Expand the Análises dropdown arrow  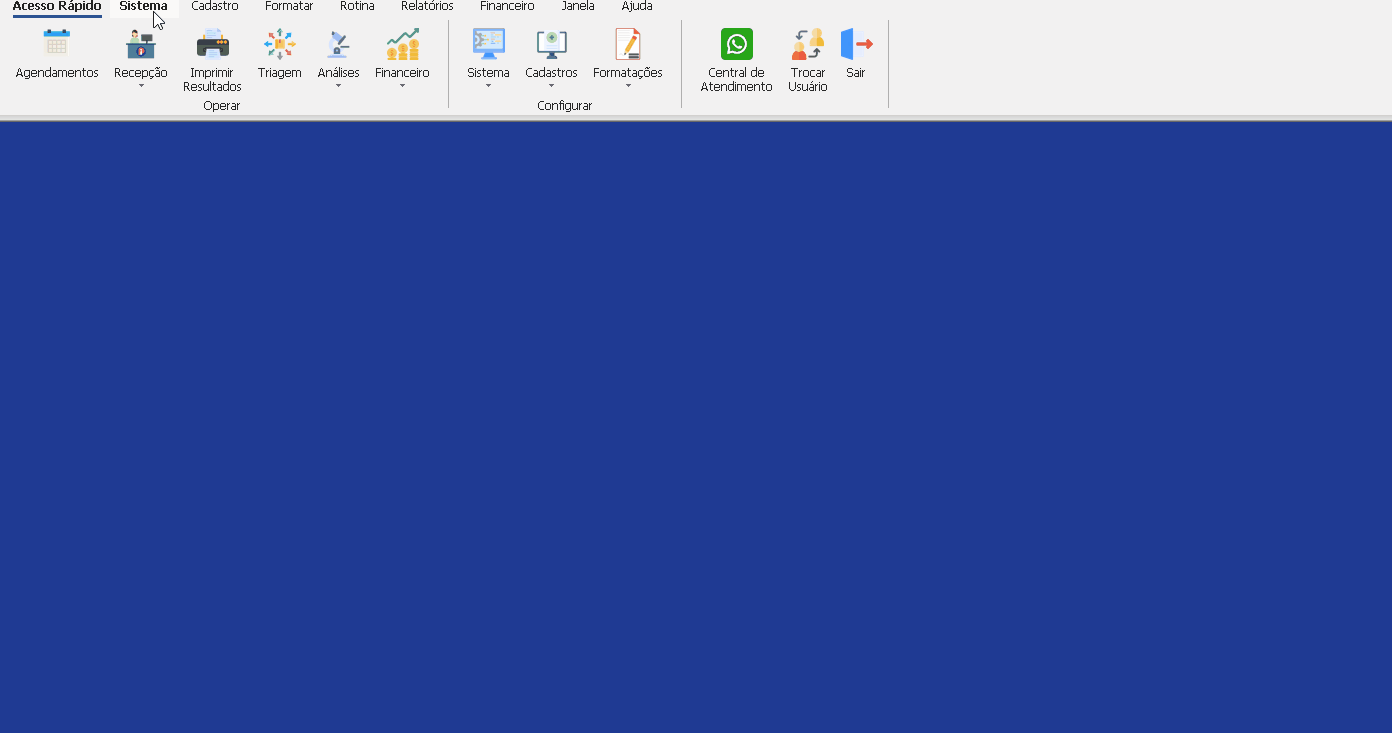coord(338,86)
